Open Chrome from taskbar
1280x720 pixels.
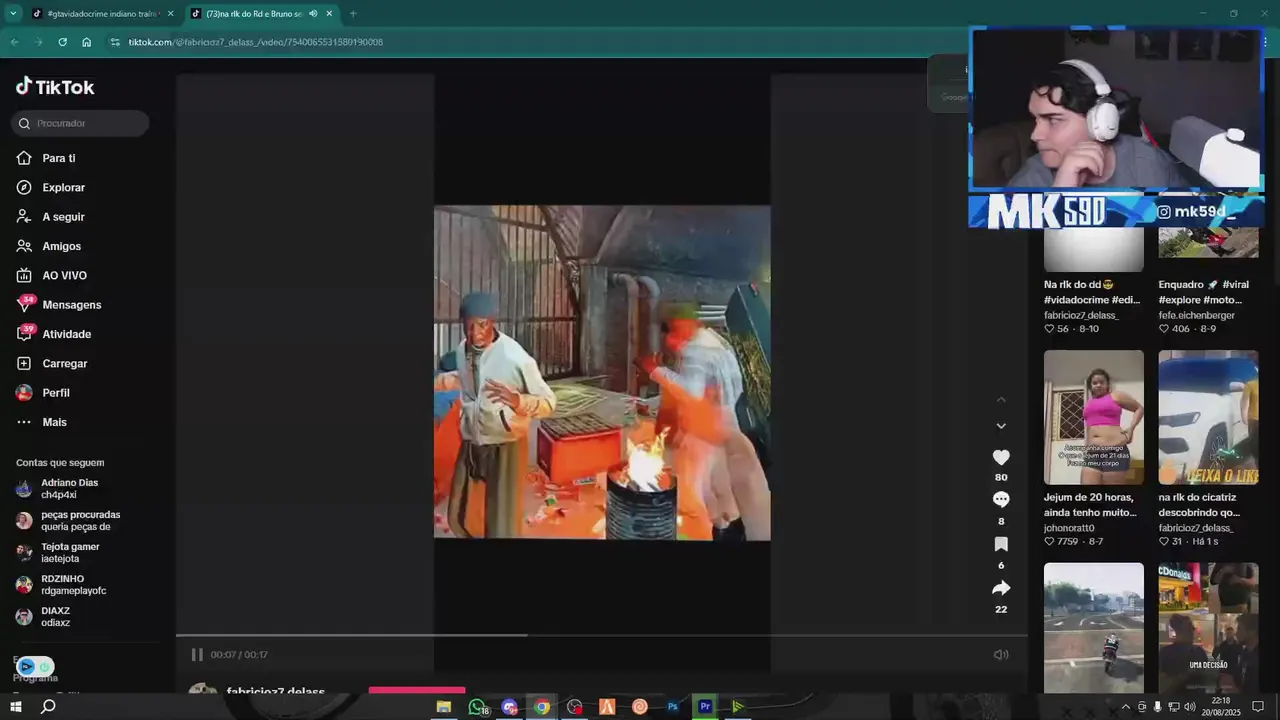pyautogui.click(x=541, y=707)
